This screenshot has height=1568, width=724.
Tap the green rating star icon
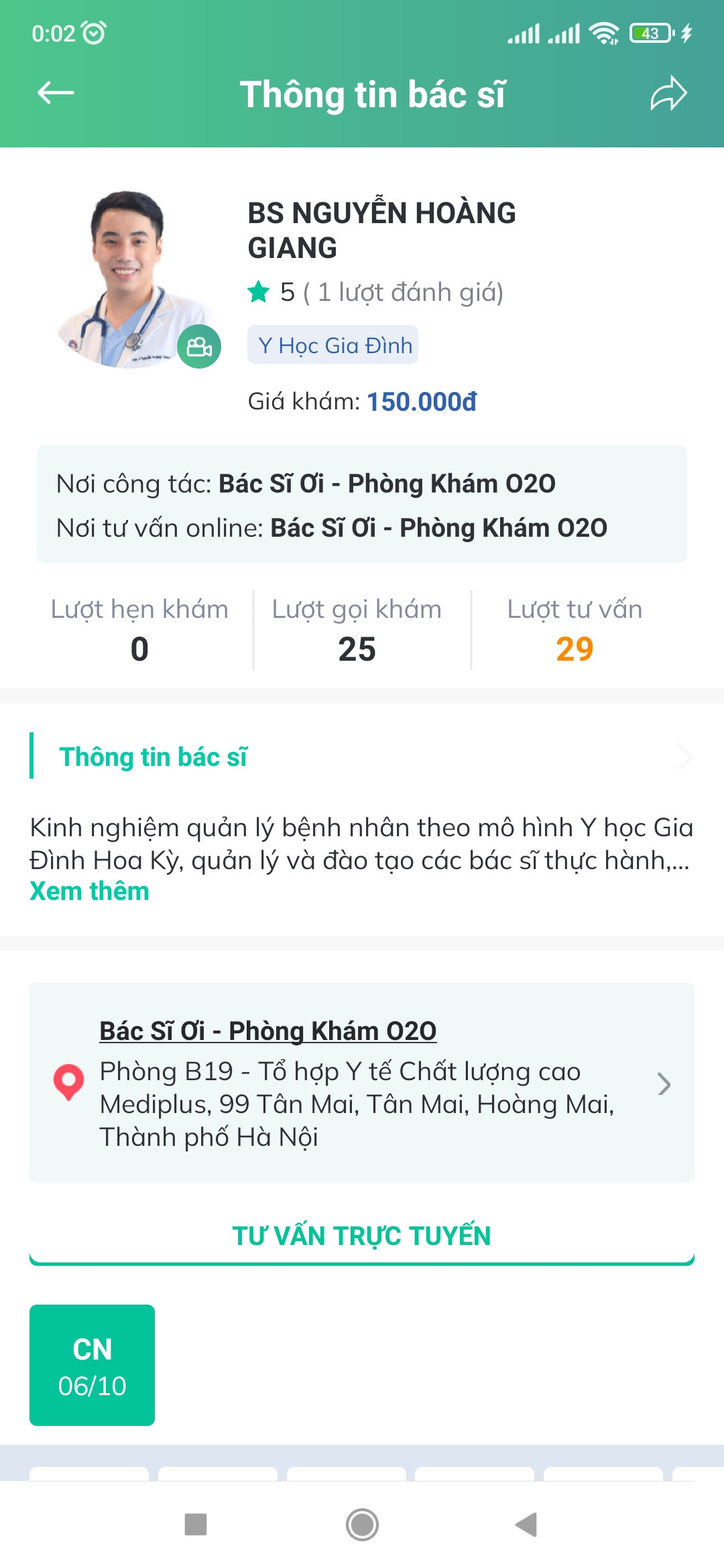coord(259,292)
